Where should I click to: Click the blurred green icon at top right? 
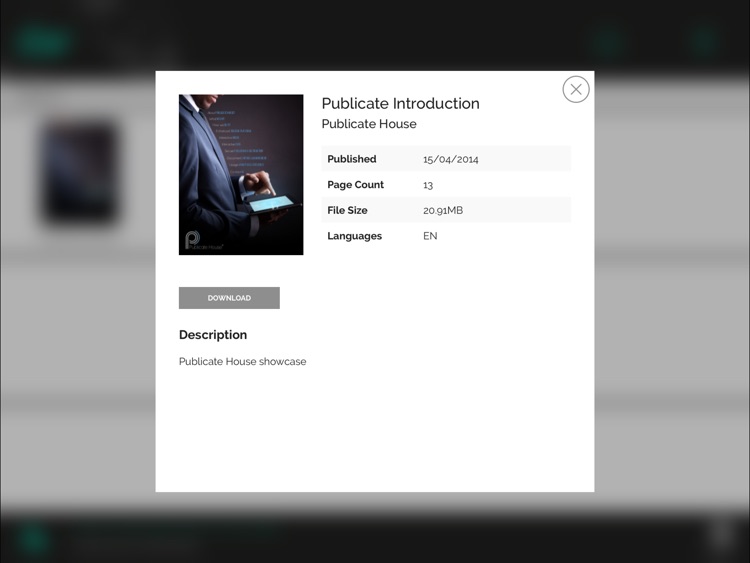[705, 42]
